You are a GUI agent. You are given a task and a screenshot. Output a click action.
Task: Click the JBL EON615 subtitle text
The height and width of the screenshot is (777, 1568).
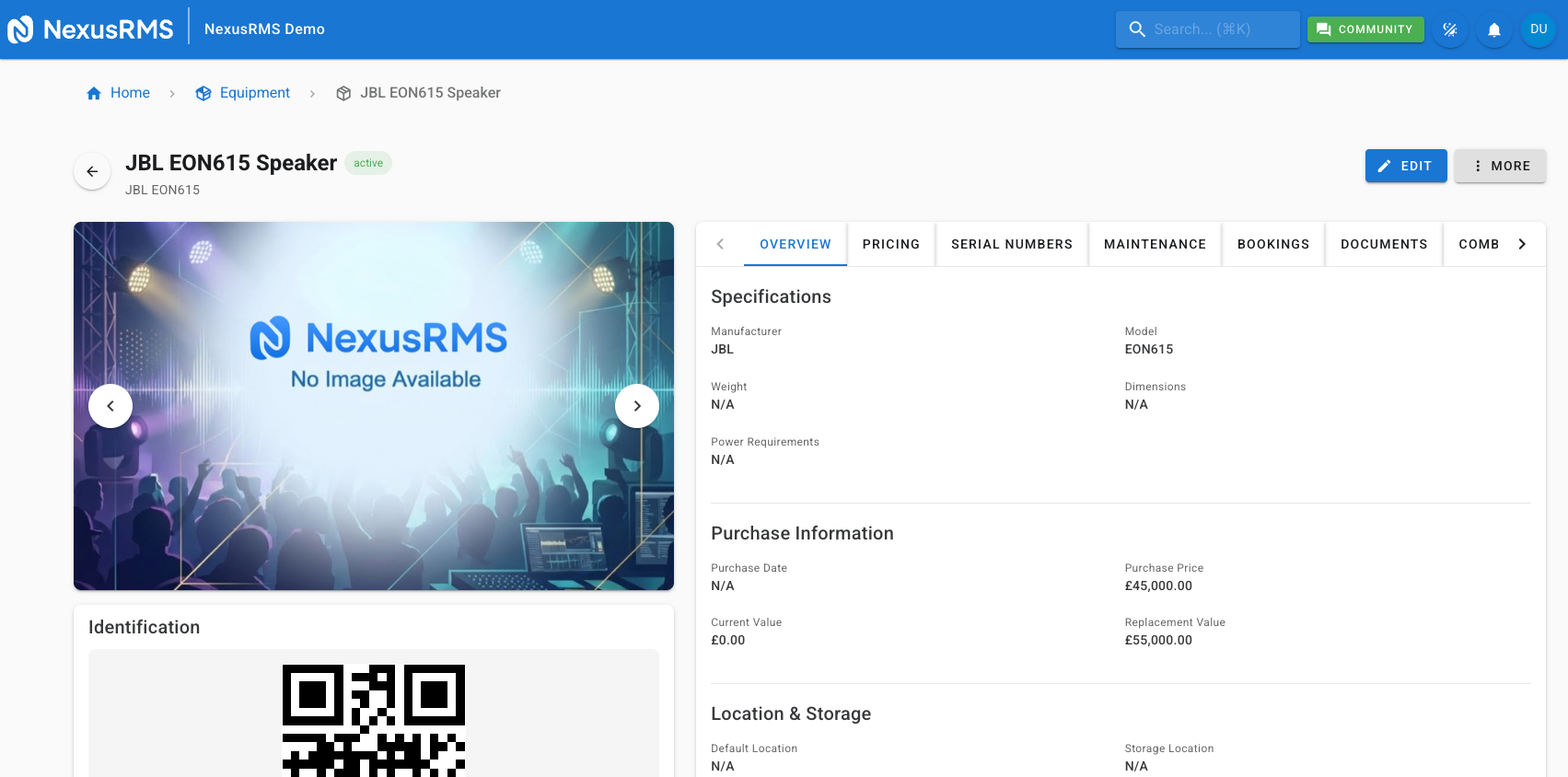click(x=162, y=190)
